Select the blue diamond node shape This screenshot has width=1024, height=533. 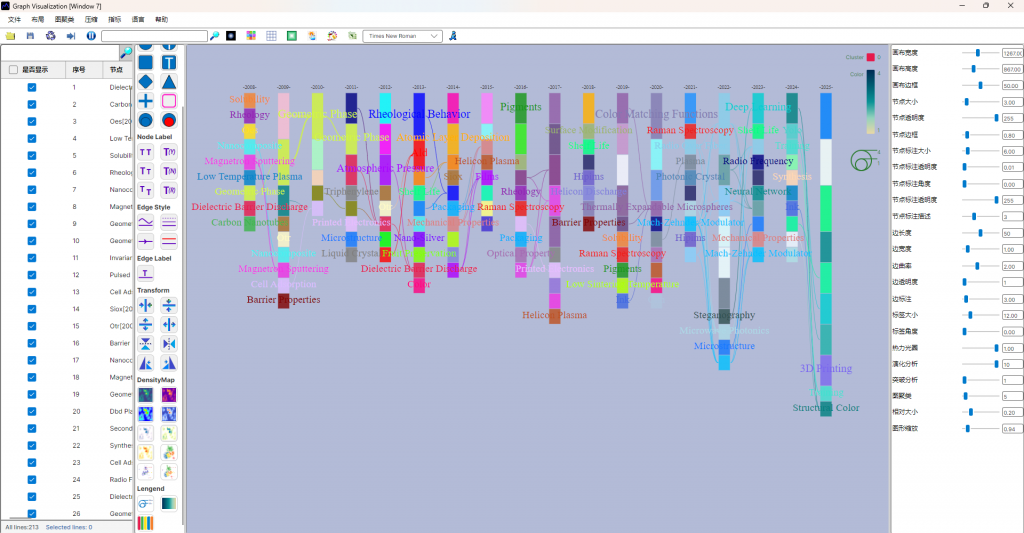pyautogui.click(x=146, y=81)
